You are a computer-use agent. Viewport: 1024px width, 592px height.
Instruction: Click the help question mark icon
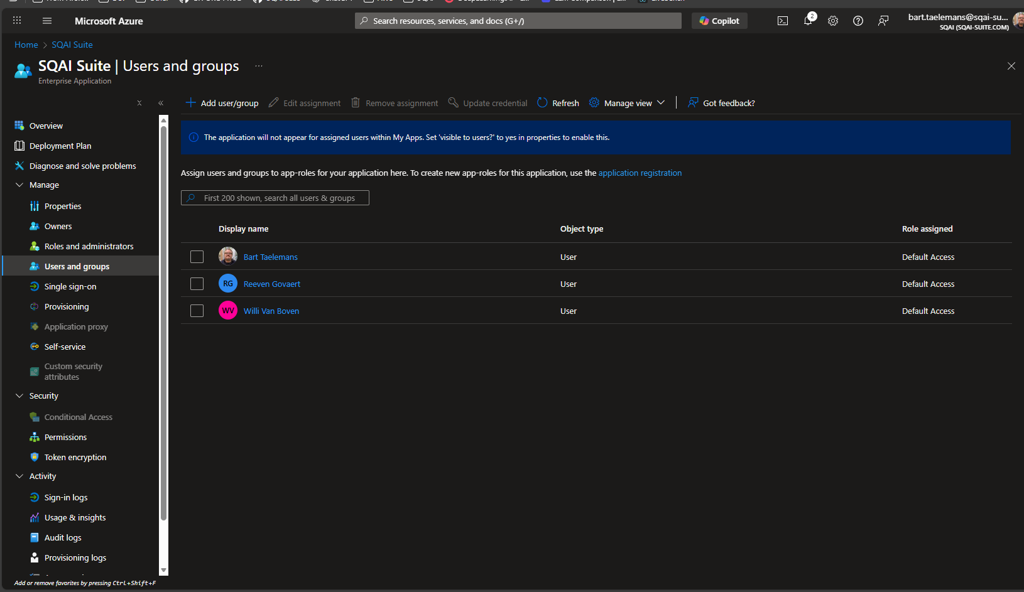coord(858,21)
